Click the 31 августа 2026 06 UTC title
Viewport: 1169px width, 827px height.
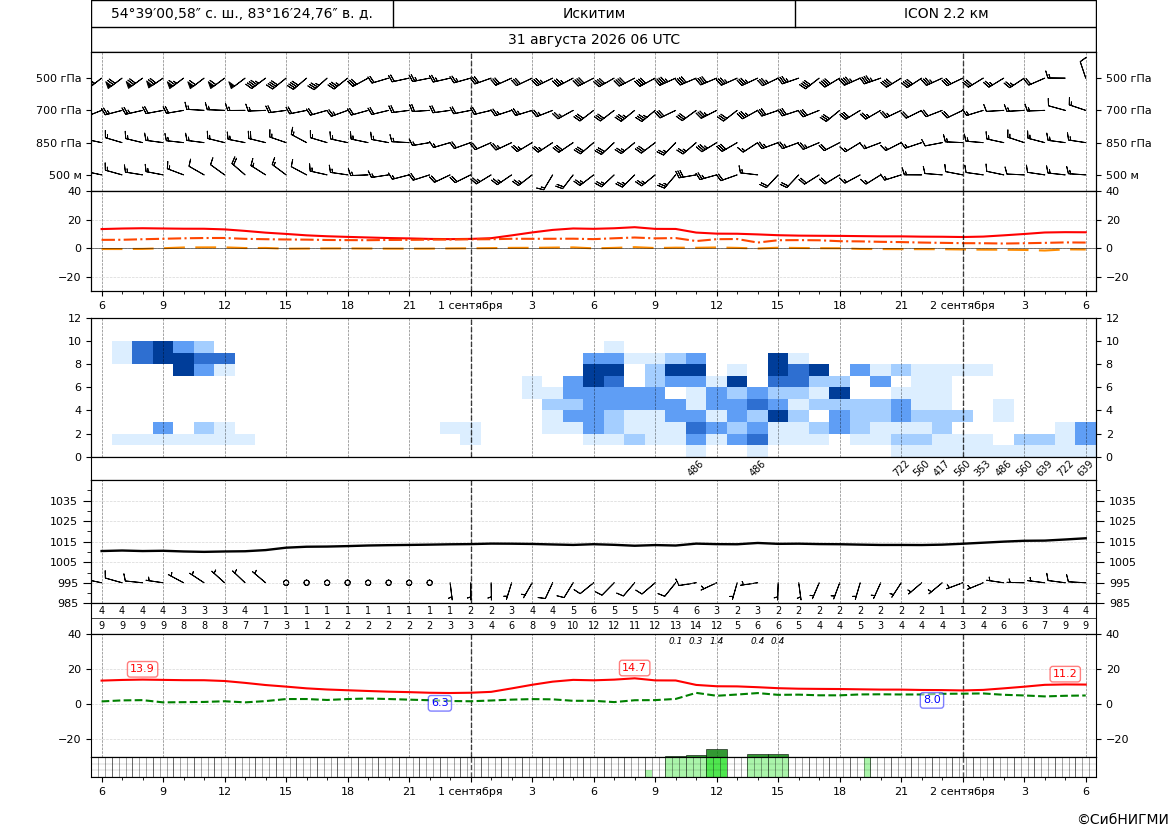[593, 40]
